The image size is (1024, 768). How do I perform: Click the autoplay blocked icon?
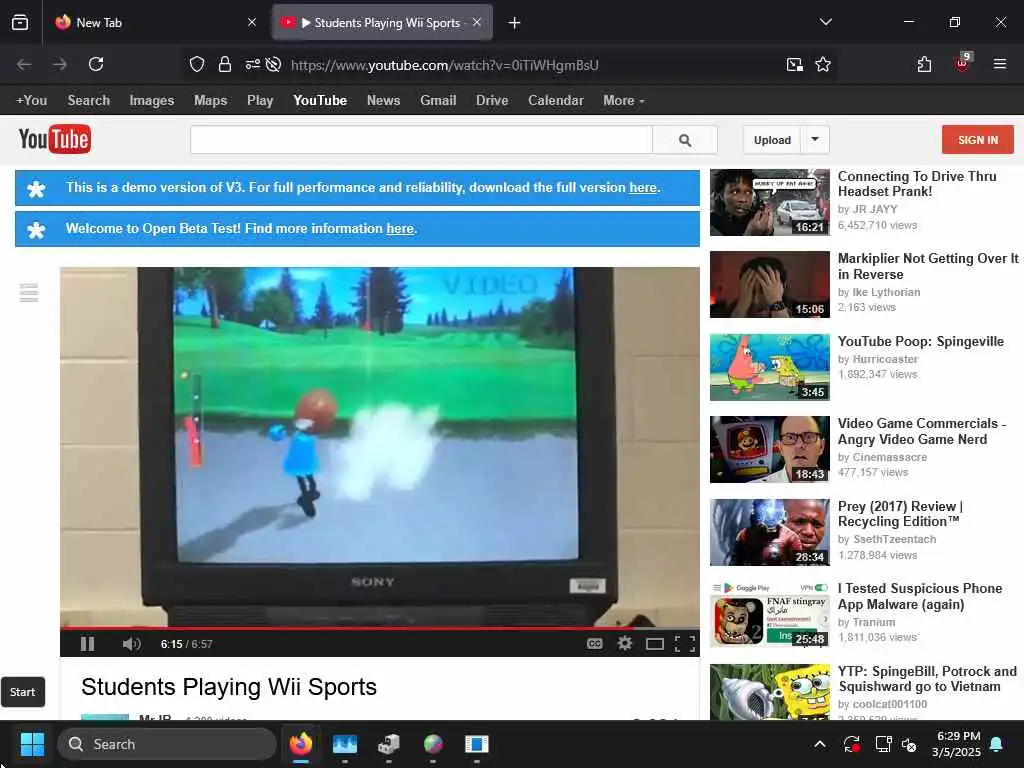coord(274,64)
